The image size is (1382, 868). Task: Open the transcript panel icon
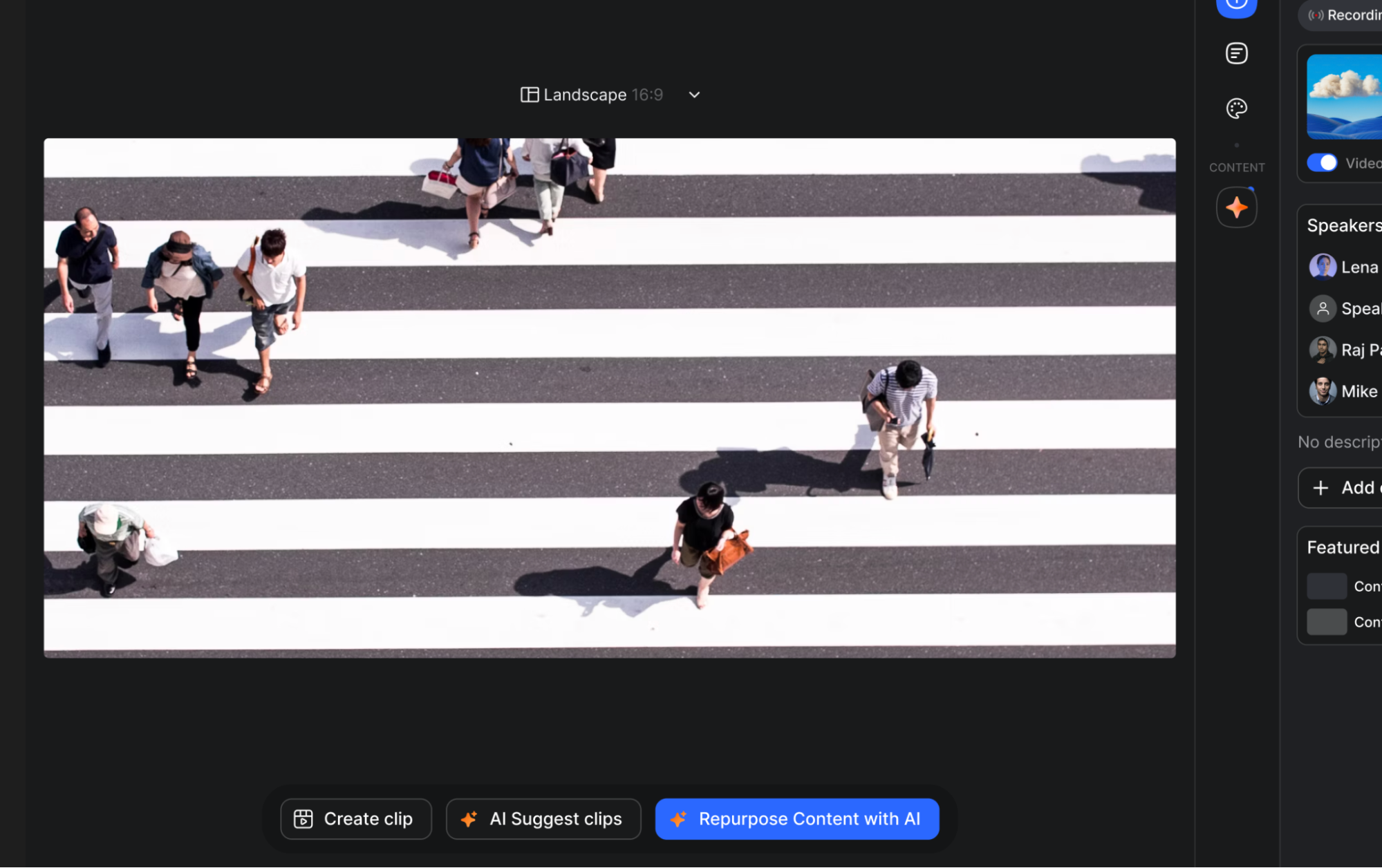(x=1236, y=53)
